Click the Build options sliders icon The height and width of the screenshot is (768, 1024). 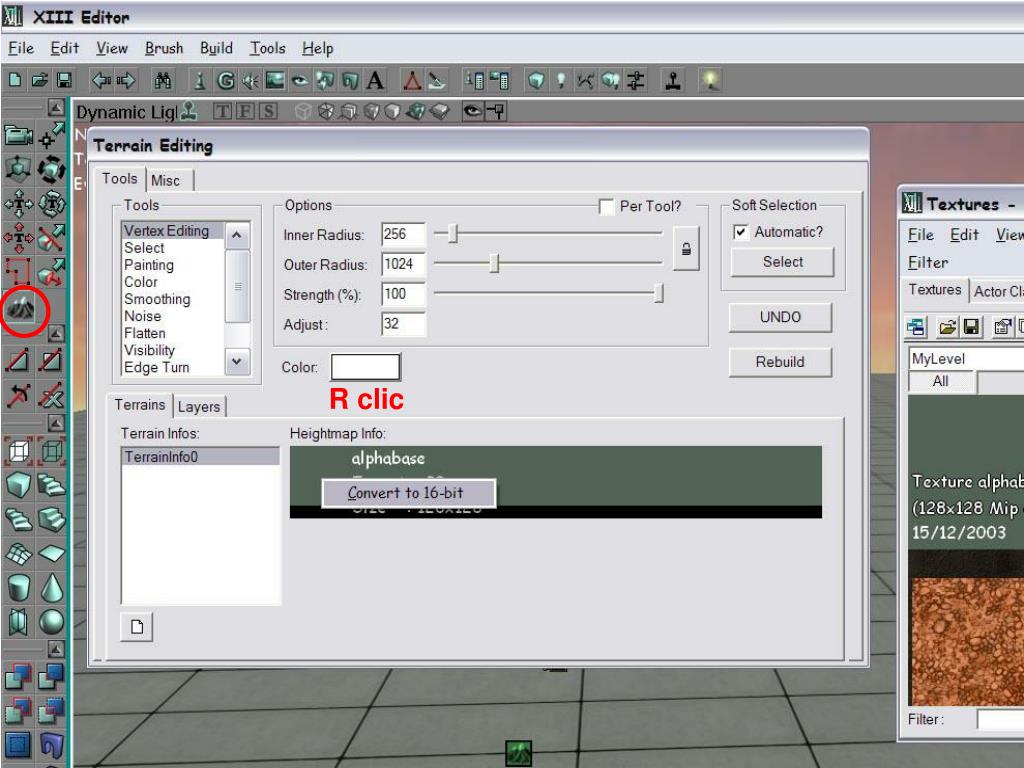click(x=635, y=80)
